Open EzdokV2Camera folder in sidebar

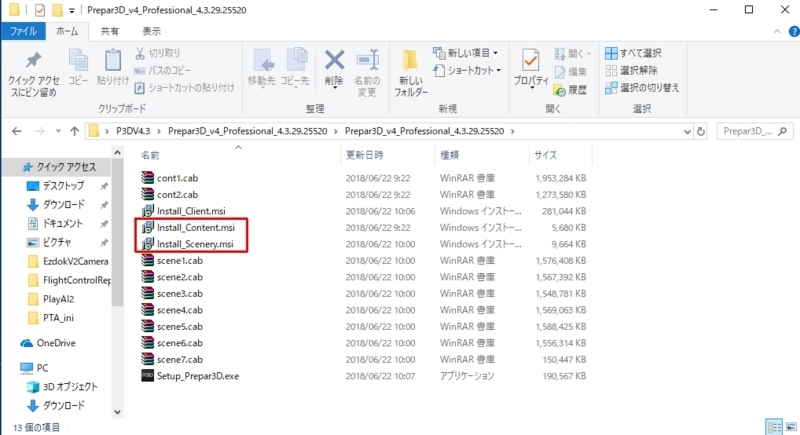tap(68, 261)
